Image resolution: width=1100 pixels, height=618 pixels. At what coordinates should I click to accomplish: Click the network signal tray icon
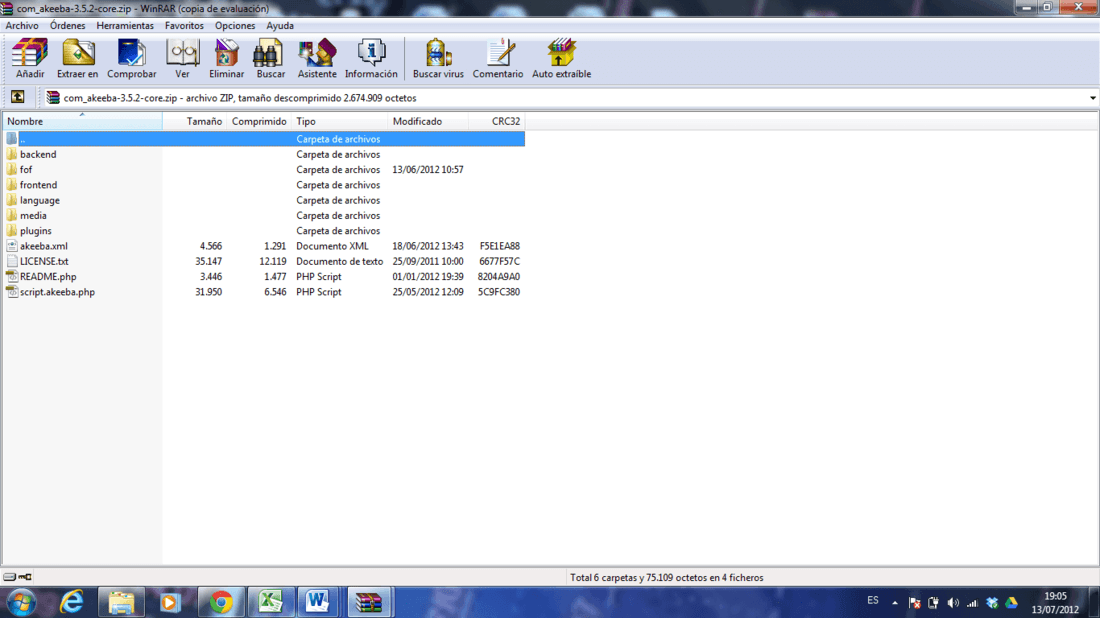pos(972,603)
